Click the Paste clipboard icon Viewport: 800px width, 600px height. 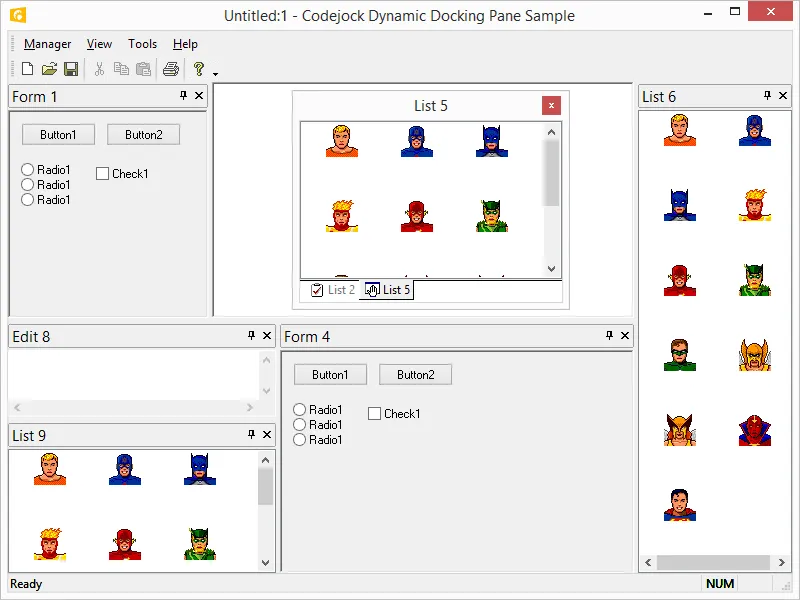coord(143,68)
